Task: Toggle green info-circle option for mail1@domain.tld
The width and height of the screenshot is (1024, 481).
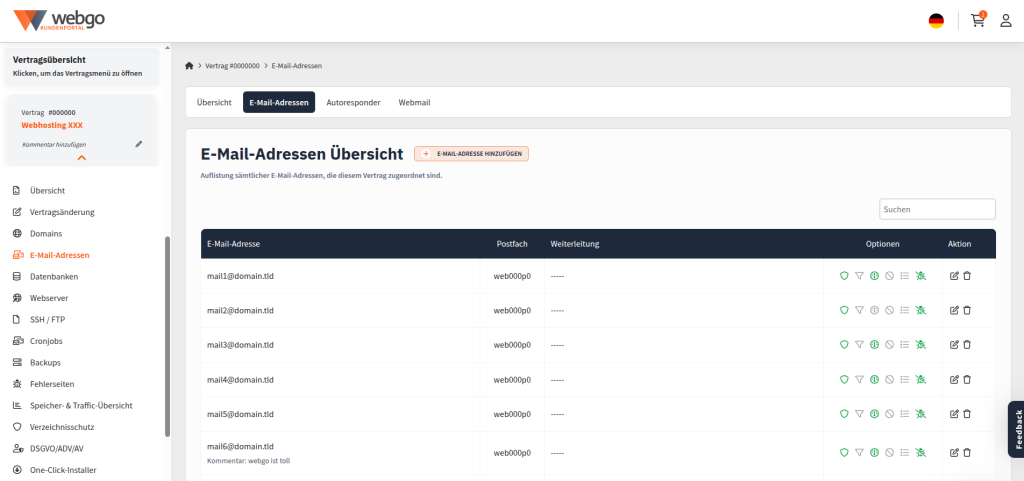Action: pos(874,276)
